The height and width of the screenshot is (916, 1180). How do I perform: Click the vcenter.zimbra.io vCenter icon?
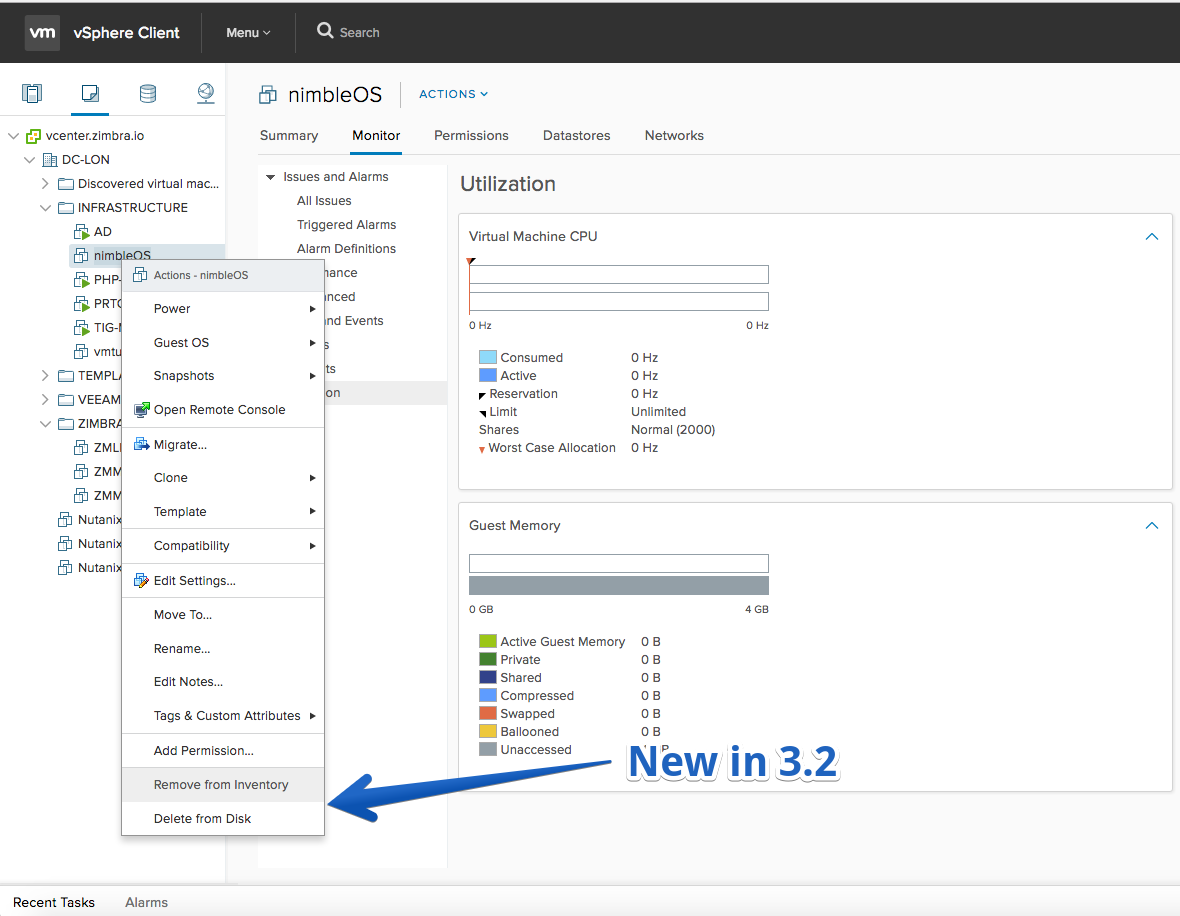click(33, 136)
